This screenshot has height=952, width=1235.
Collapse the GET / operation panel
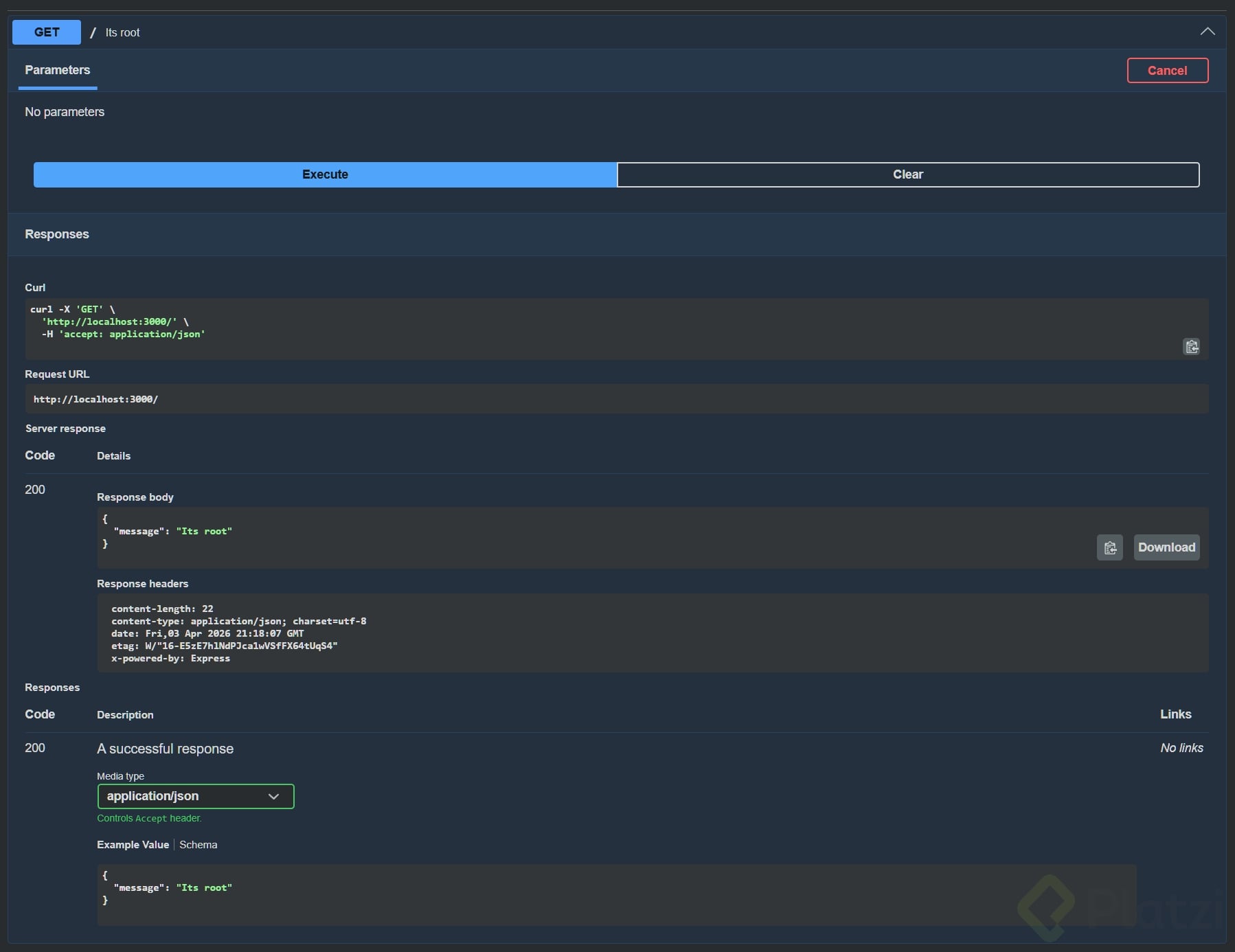(1207, 32)
